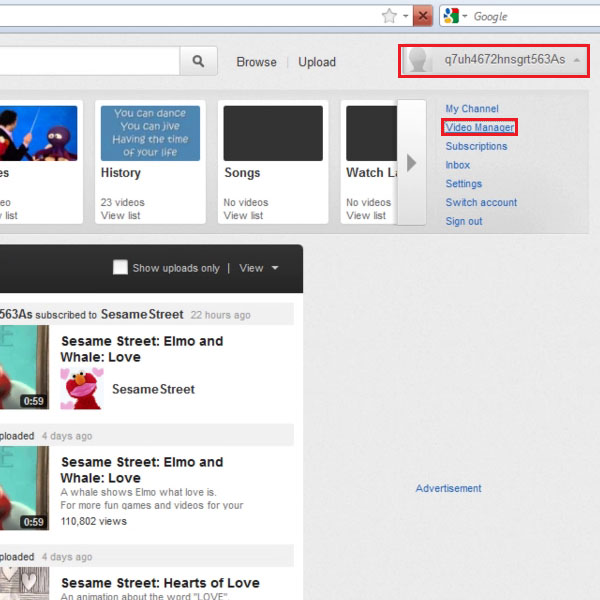
Task: Click Google search engine icon
Action: click(451, 16)
